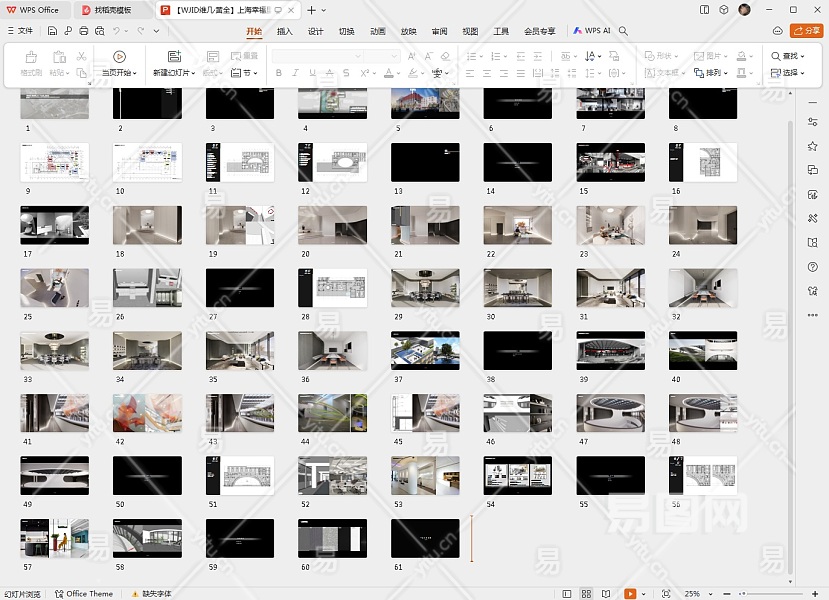This screenshot has width=829, height=600.
Task: Open the 插入 ribbon tab
Action: pyautogui.click(x=285, y=31)
